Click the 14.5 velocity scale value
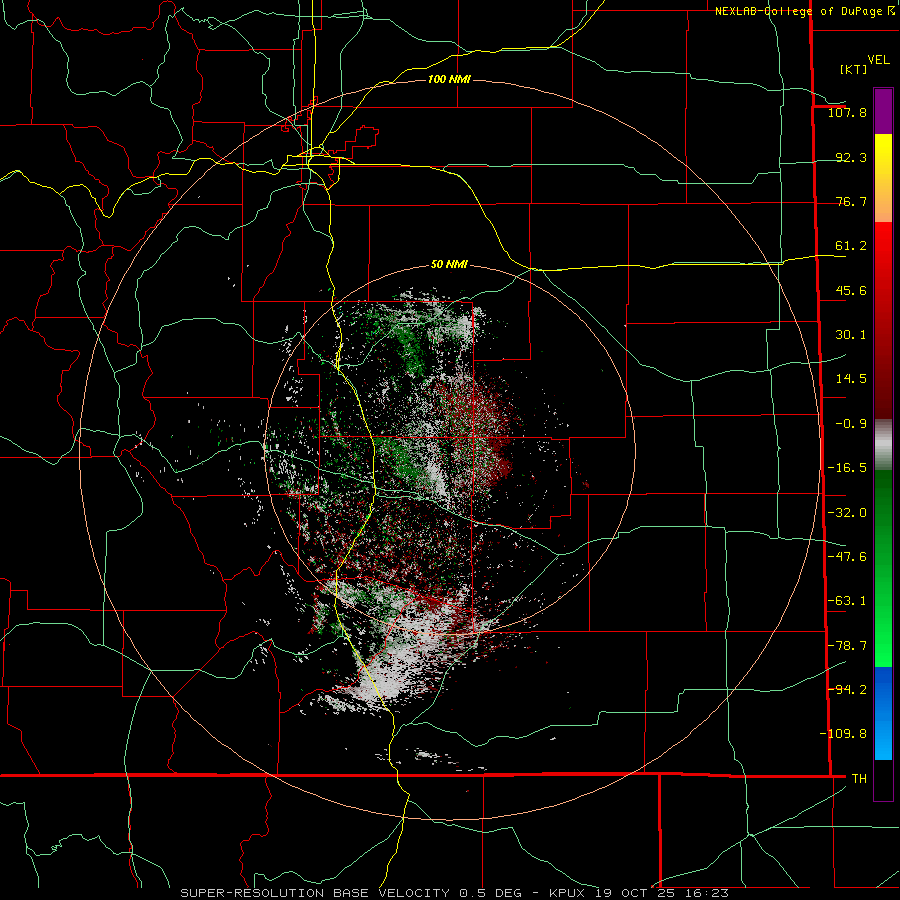The width and height of the screenshot is (900, 900). [x=851, y=379]
